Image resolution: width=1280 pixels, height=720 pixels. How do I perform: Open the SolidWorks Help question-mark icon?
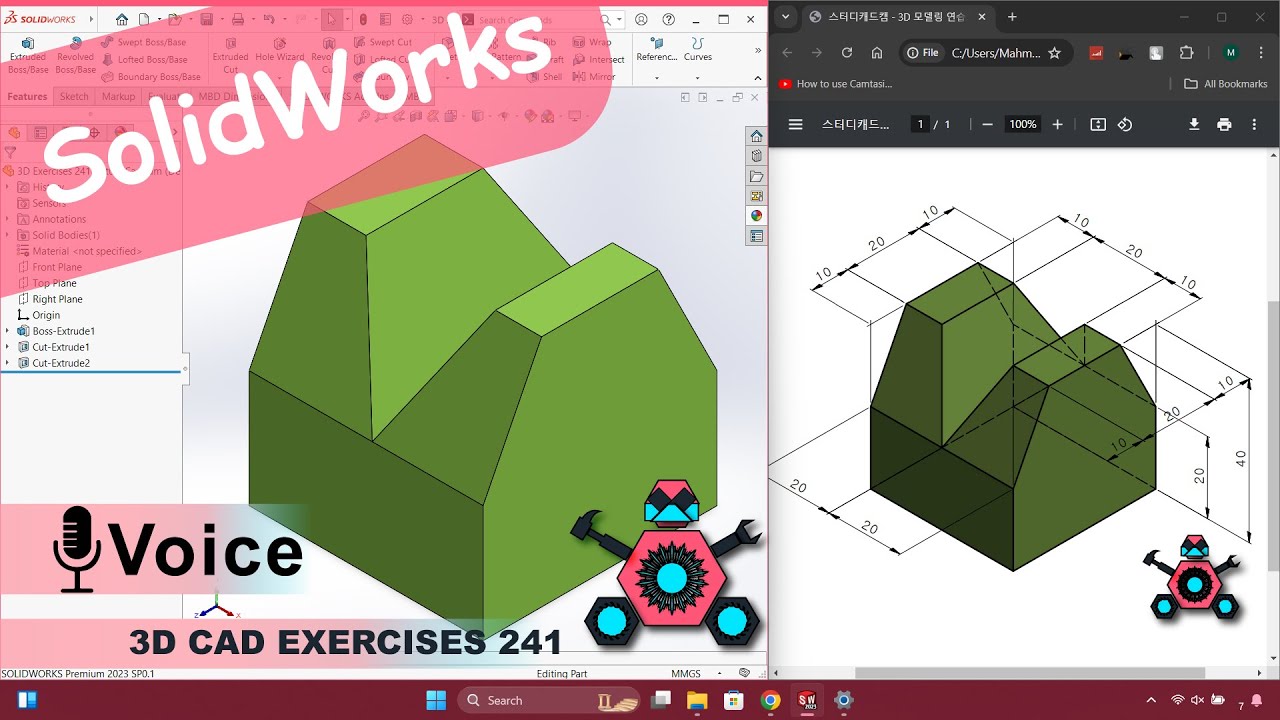pos(668,19)
